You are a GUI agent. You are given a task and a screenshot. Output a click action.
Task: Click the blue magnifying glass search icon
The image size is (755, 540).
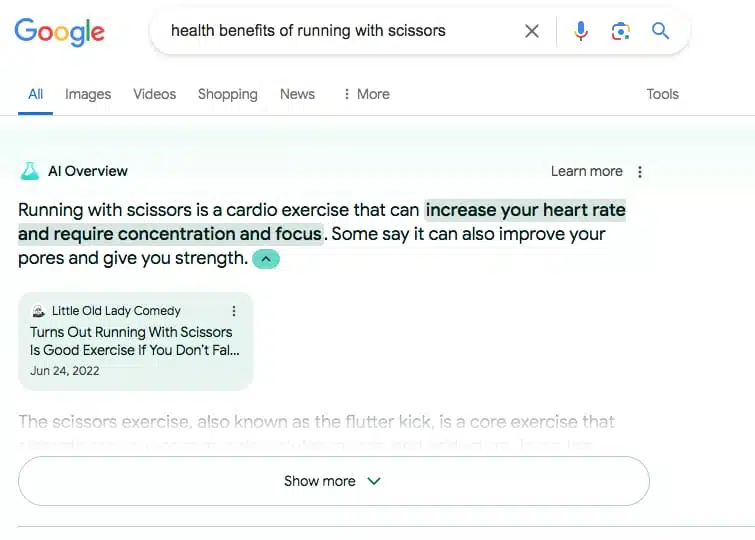coord(660,31)
